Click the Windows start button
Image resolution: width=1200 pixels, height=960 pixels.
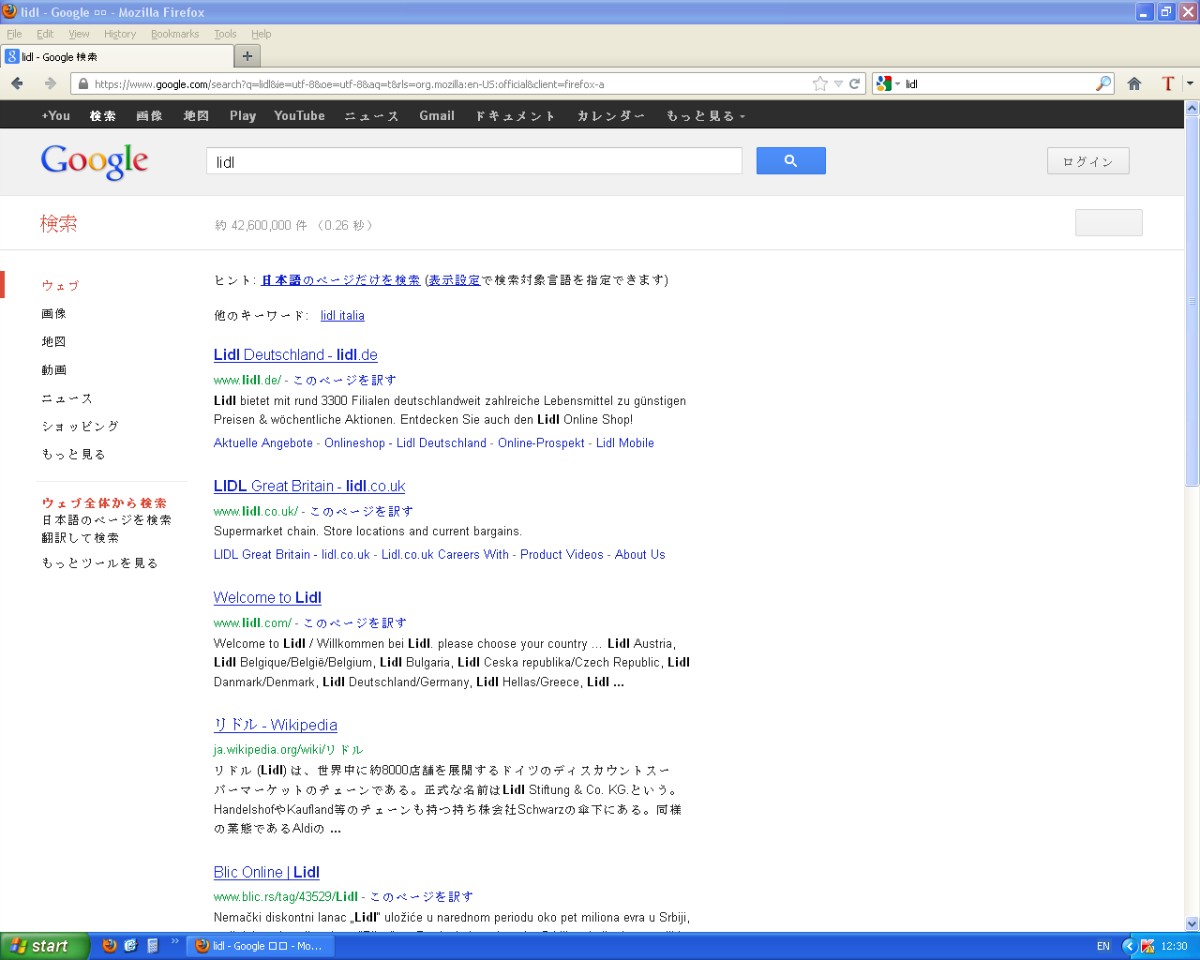(x=45, y=946)
